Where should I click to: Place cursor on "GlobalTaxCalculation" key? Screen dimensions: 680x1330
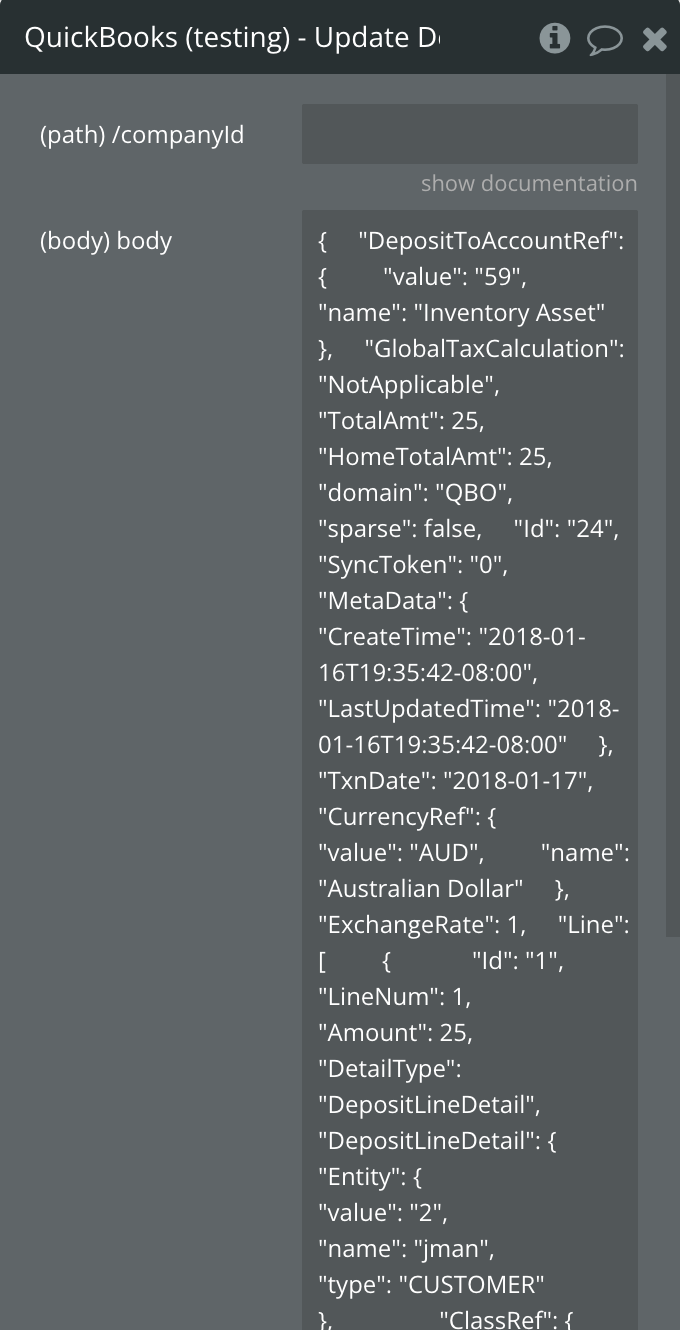point(494,349)
